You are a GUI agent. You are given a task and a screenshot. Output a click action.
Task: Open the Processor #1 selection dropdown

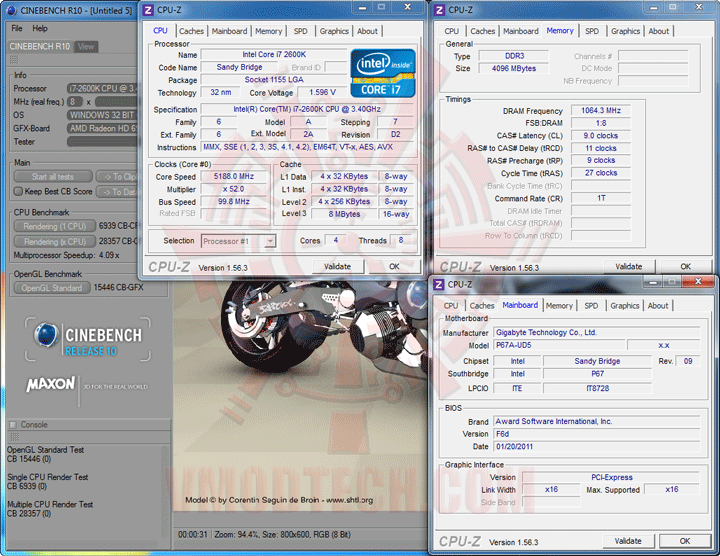pos(270,241)
